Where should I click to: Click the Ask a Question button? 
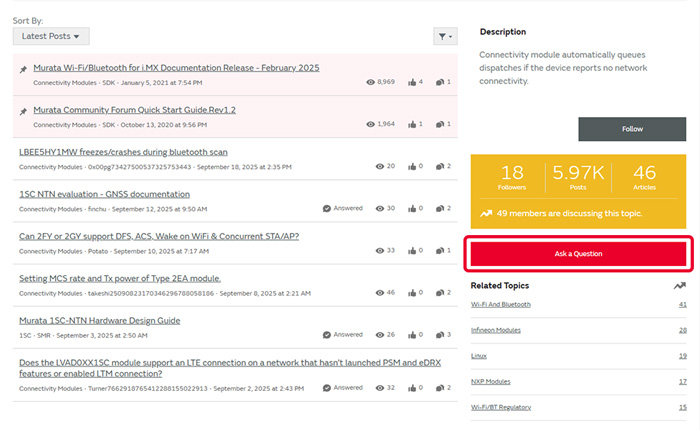coord(578,254)
